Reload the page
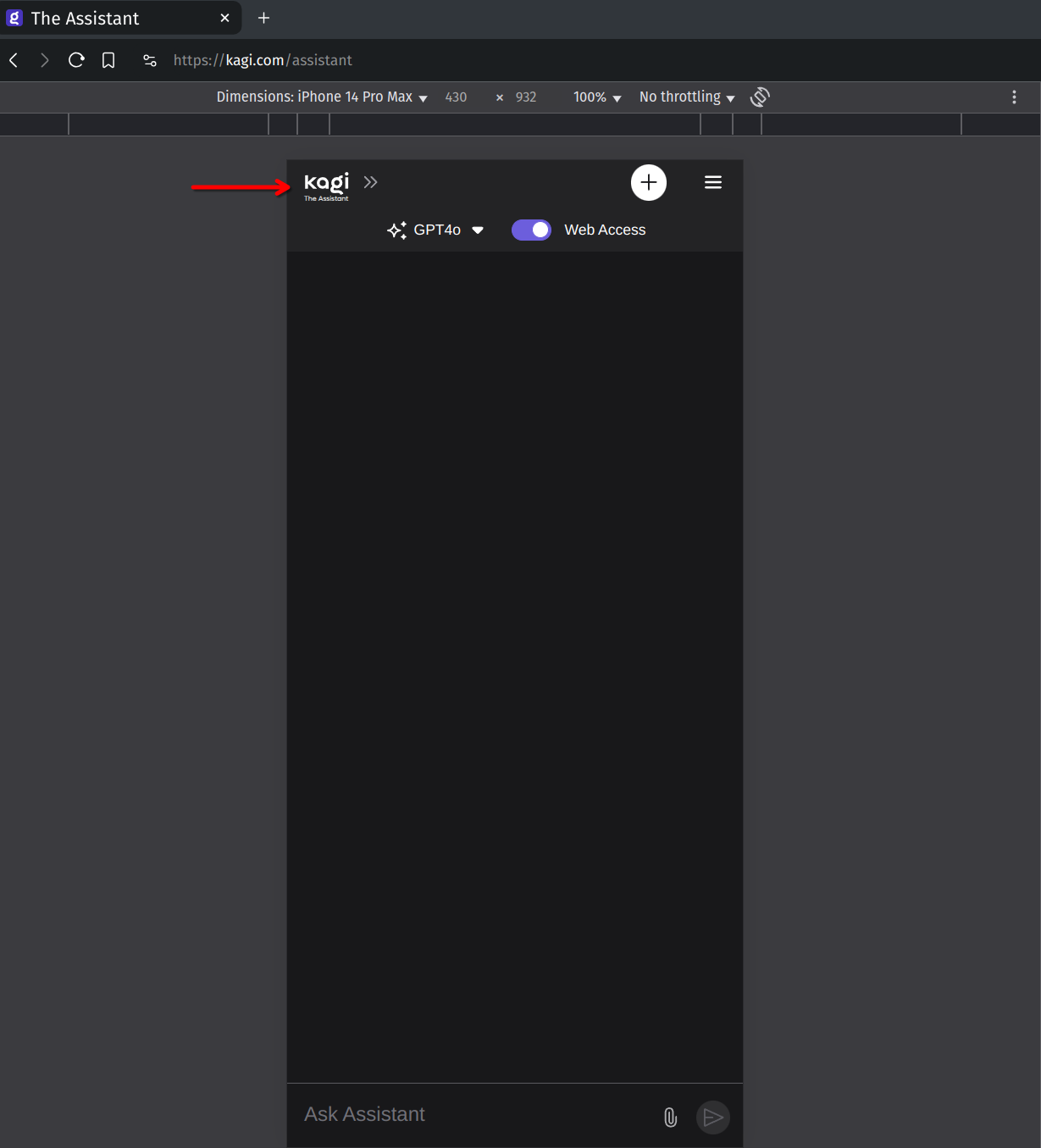The height and width of the screenshot is (1148, 1041). [x=76, y=60]
